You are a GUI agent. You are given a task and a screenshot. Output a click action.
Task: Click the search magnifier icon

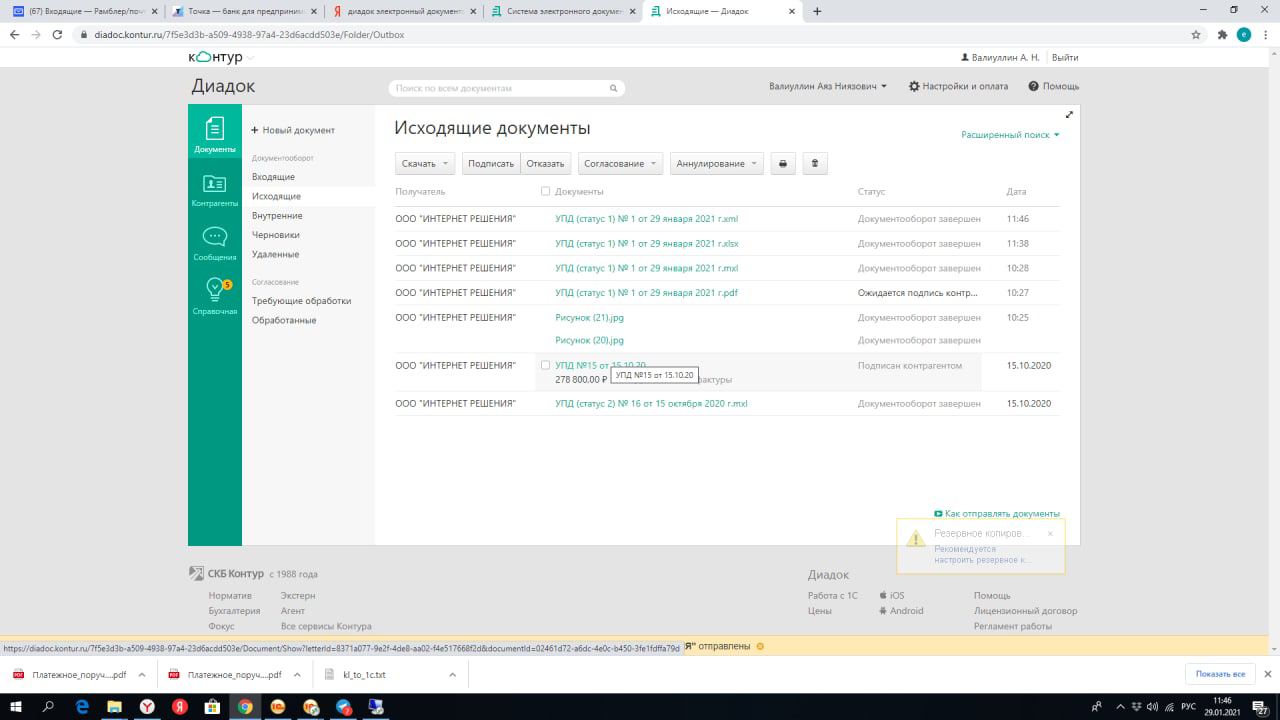(615, 88)
